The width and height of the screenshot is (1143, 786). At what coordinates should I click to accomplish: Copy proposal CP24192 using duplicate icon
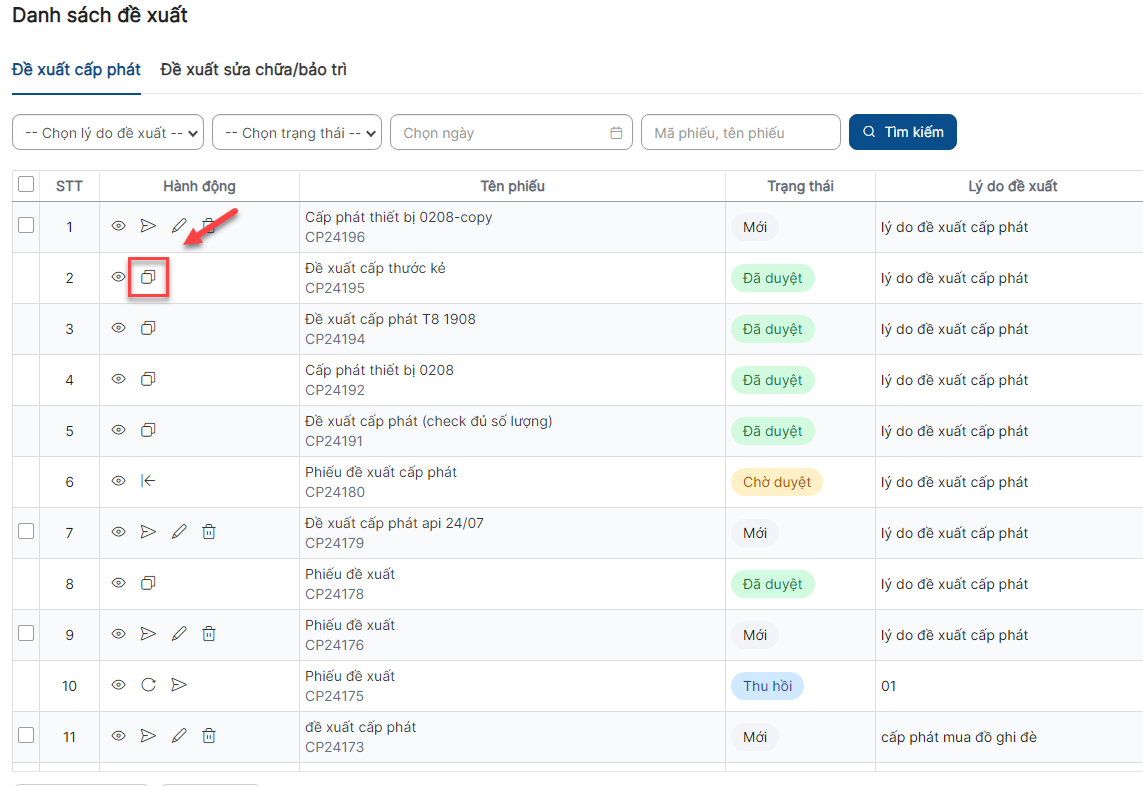148,379
